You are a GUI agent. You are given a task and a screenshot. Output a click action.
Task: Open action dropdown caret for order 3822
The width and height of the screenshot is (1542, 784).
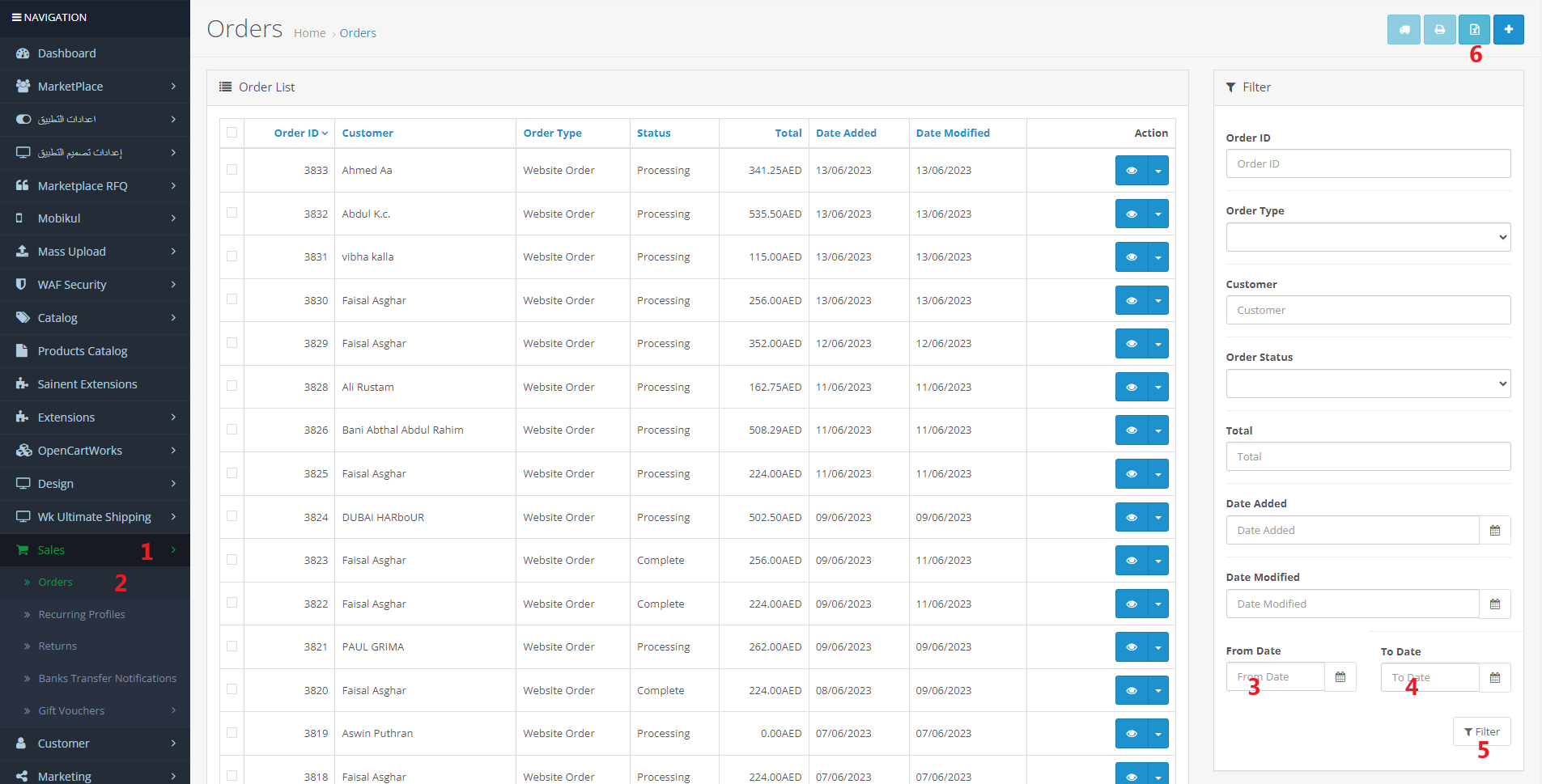(x=1158, y=604)
